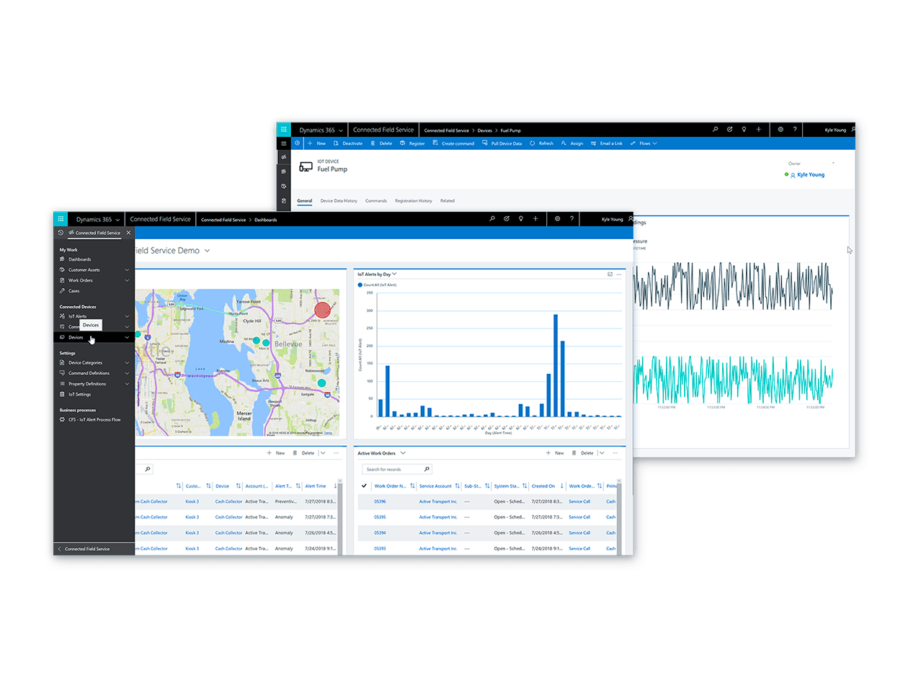Open help question mark in Dashboards window
The image size is (908, 680).
click(x=572, y=219)
